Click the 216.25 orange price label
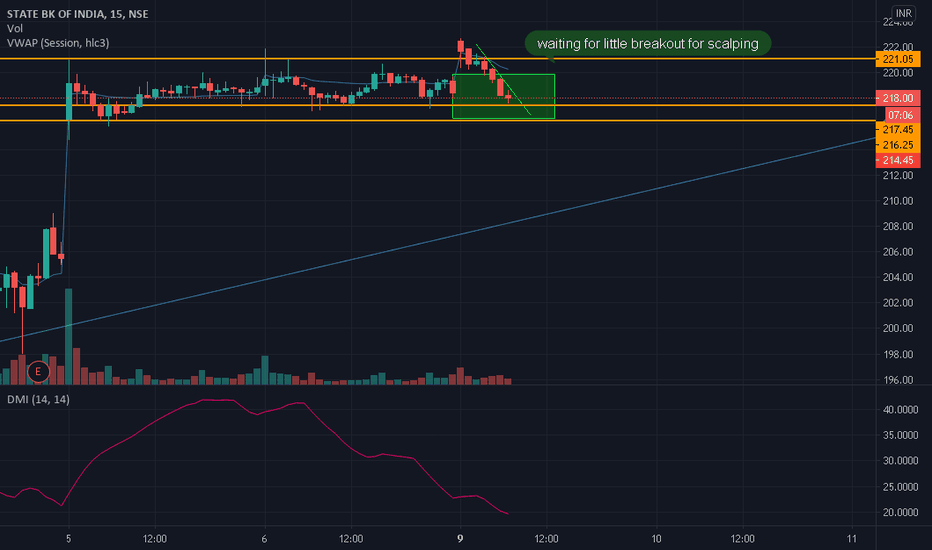Viewport: 932px width, 550px height. click(x=898, y=145)
